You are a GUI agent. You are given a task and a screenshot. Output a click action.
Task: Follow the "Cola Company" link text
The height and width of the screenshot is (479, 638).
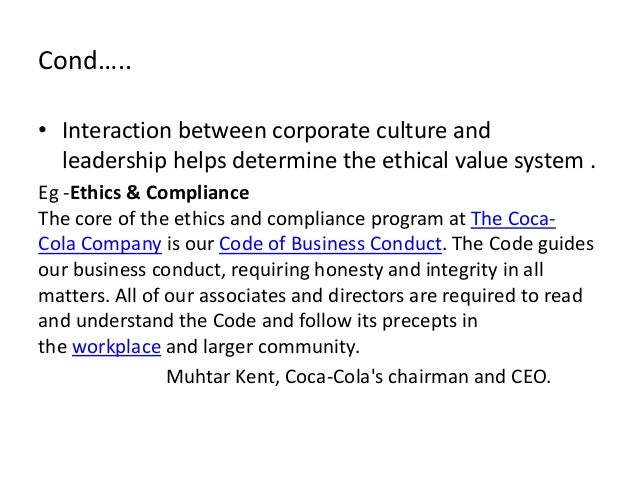coord(100,244)
